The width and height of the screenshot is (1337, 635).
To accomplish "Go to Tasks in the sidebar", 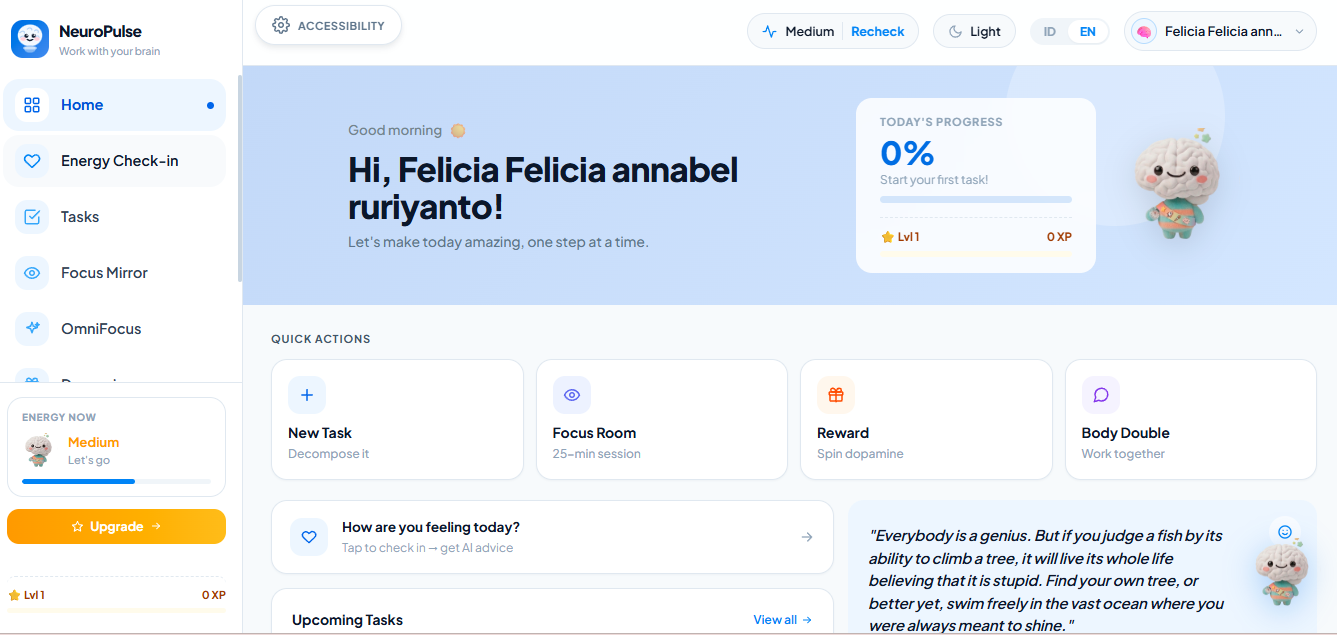I will tap(114, 217).
